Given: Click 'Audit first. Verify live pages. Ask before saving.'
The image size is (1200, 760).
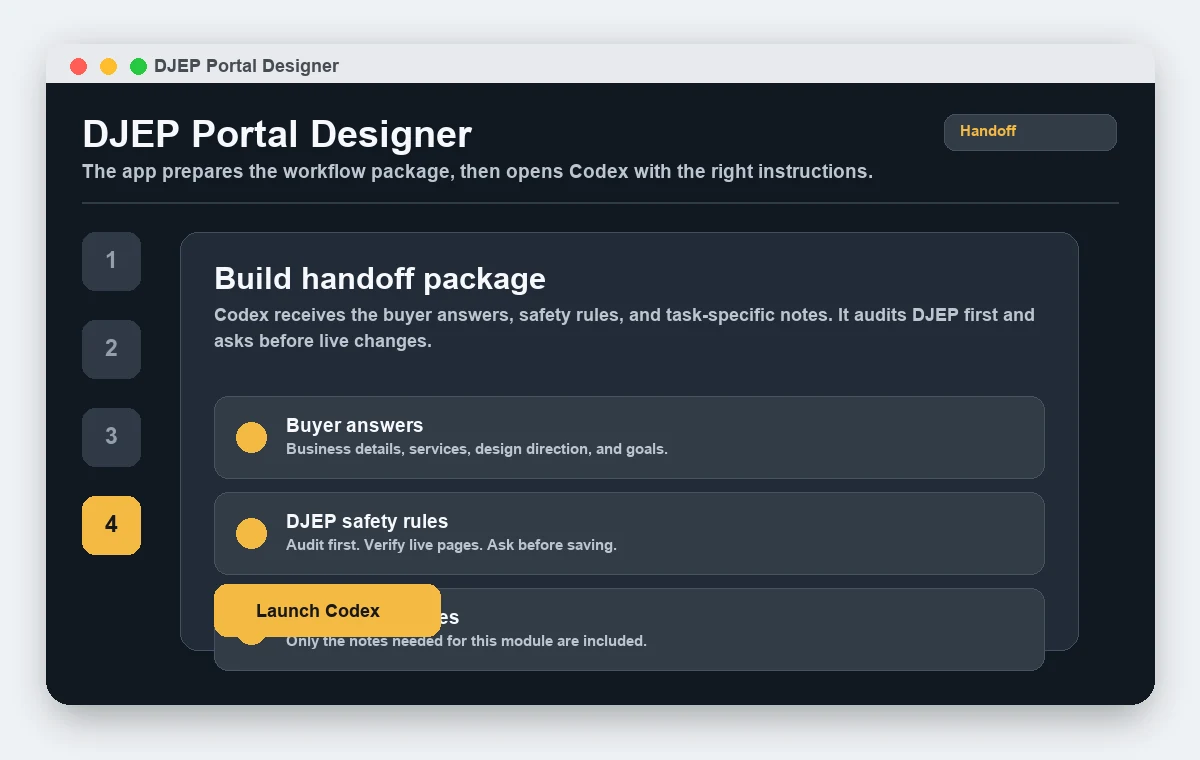Looking at the screenshot, I should pos(451,545).
